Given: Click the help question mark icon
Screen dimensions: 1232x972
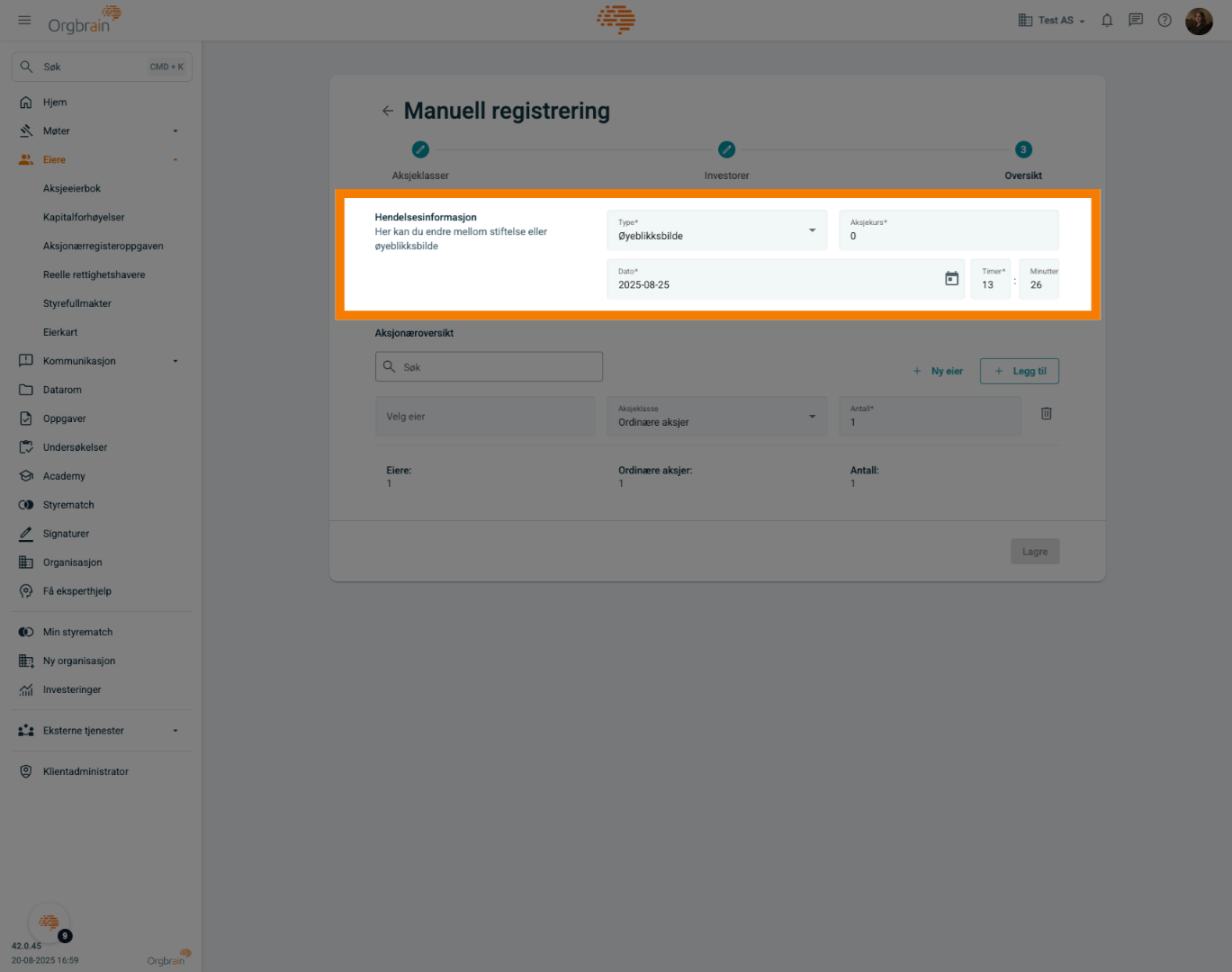Looking at the screenshot, I should [1165, 20].
